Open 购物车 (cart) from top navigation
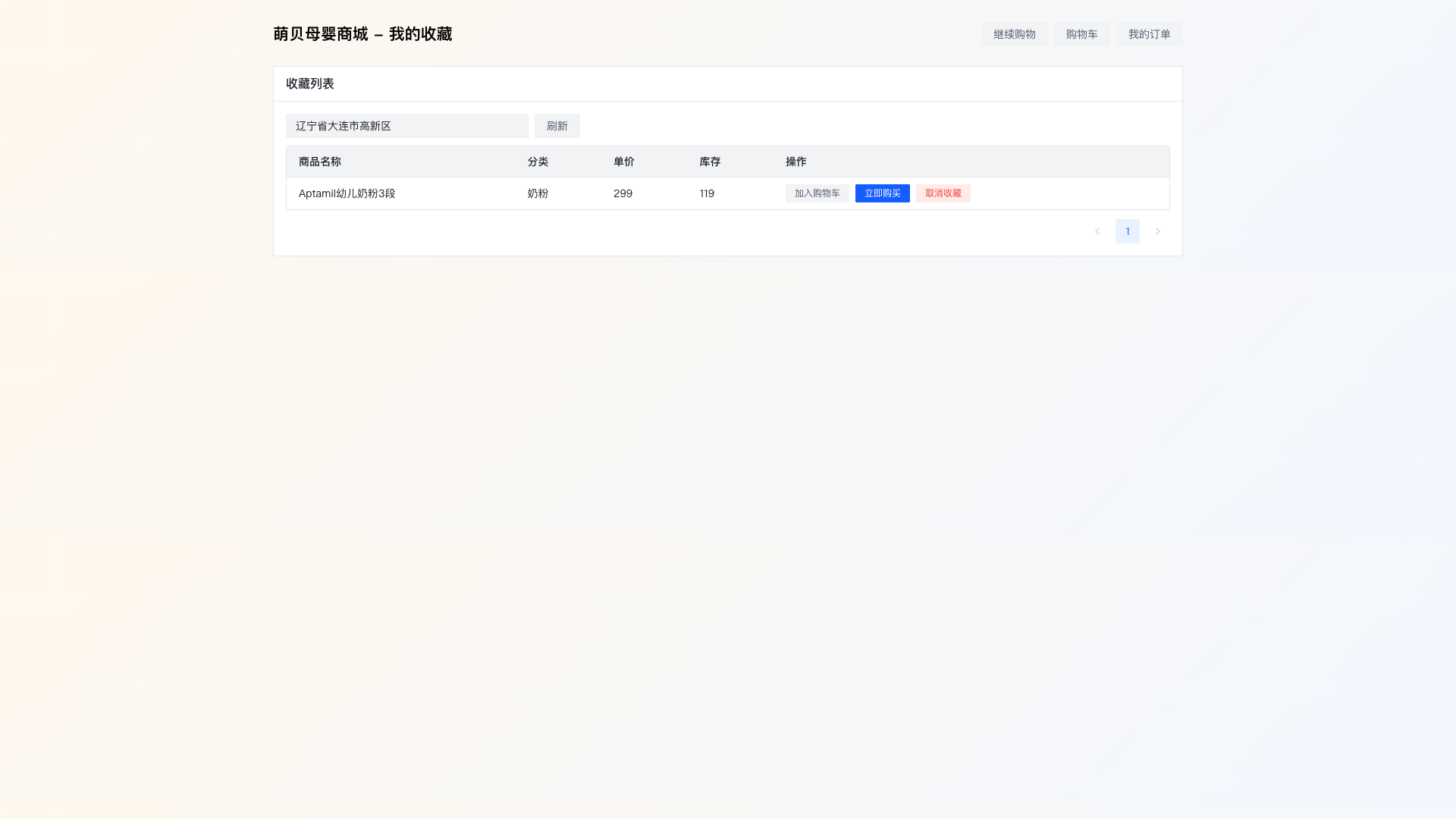Screen dimensions: 1456x819 click(x=1081, y=34)
